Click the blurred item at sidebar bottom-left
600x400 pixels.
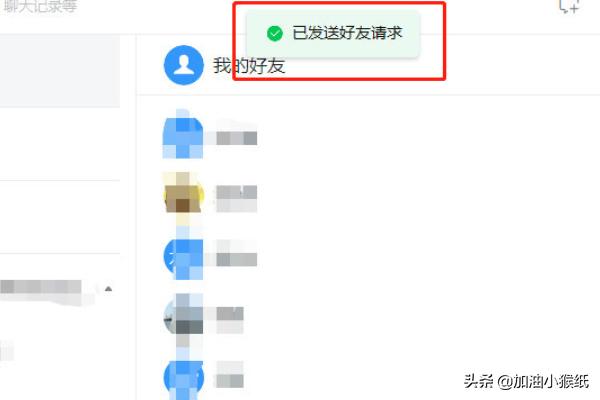[x=7, y=351]
